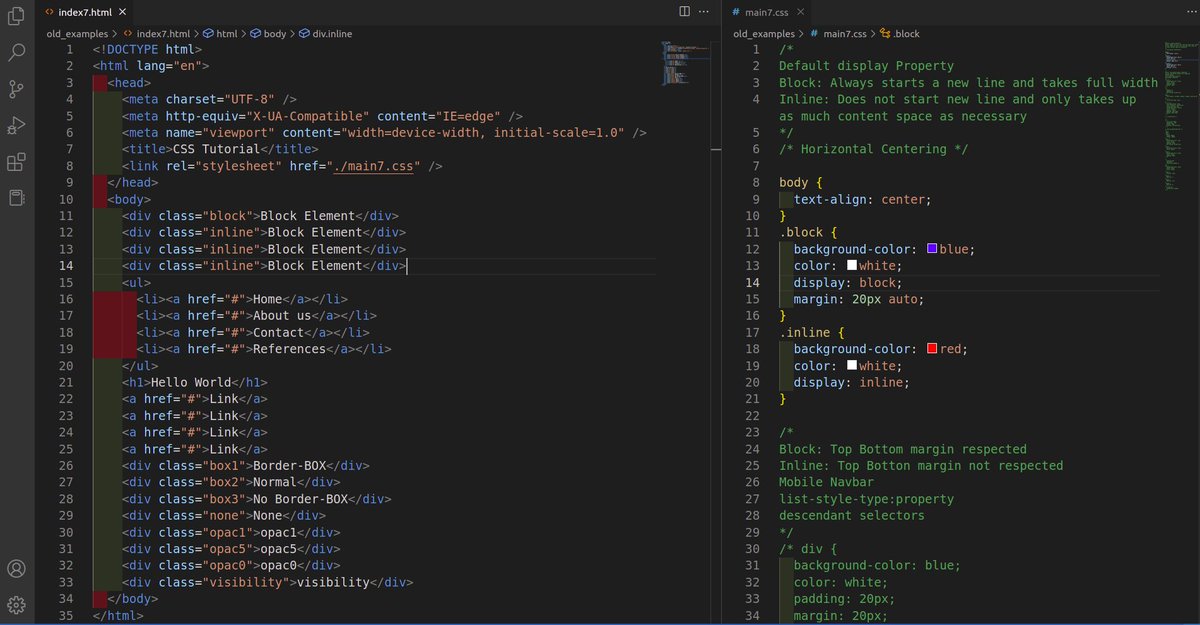This screenshot has width=1200, height=625.
Task: Open the Explorer view in activity bar
Action: point(16,16)
